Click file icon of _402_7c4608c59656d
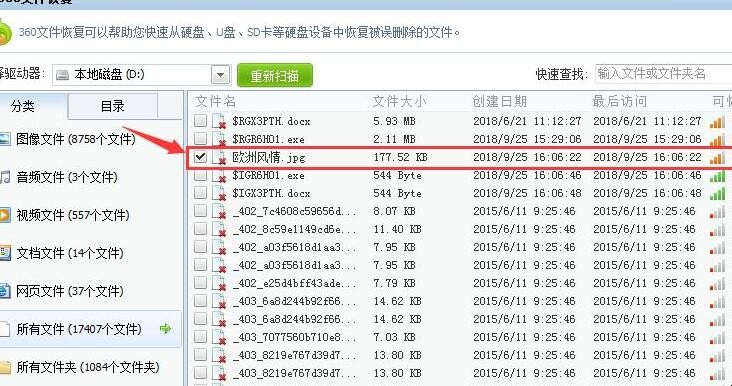 (x=218, y=211)
